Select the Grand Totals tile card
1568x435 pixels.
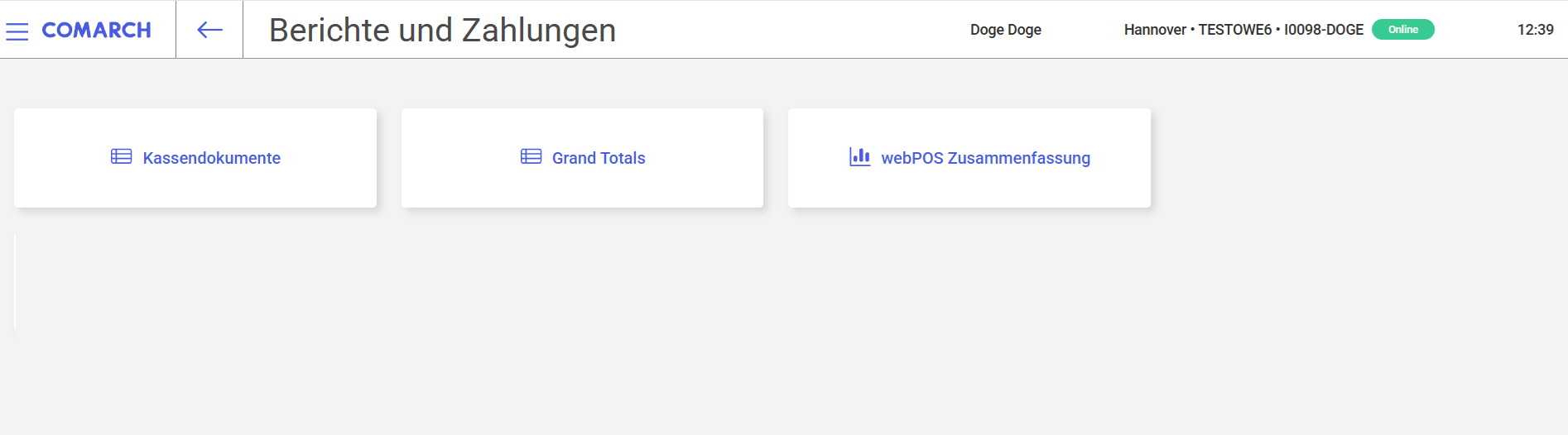582,158
